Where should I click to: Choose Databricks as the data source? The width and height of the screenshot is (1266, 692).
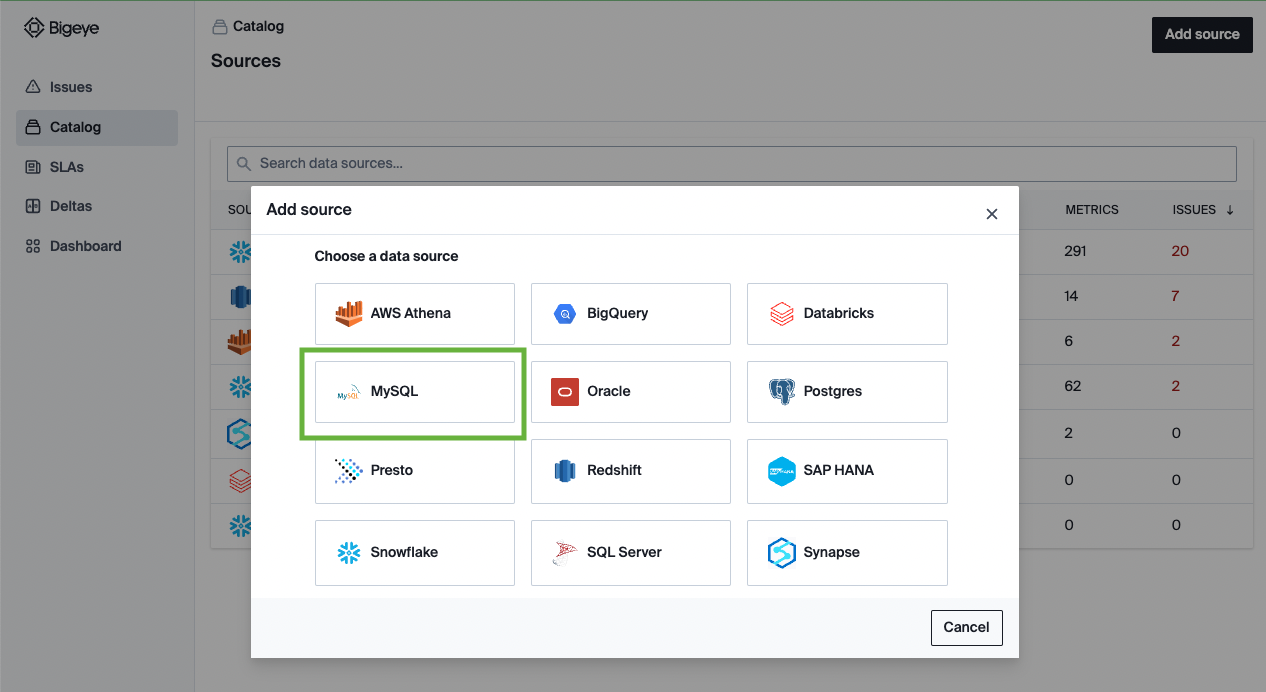pyautogui.click(x=847, y=313)
